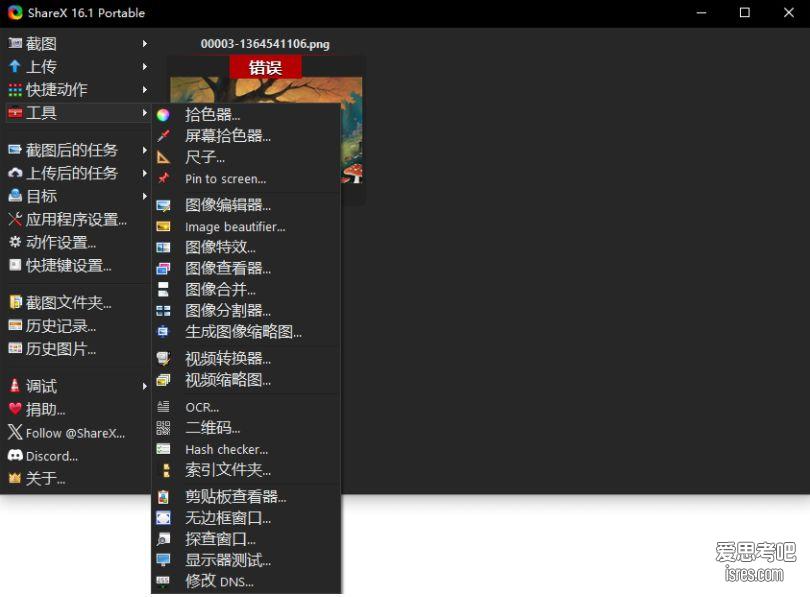Click the OCR text icon
This screenshot has width=810, height=597.
point(163,407)
